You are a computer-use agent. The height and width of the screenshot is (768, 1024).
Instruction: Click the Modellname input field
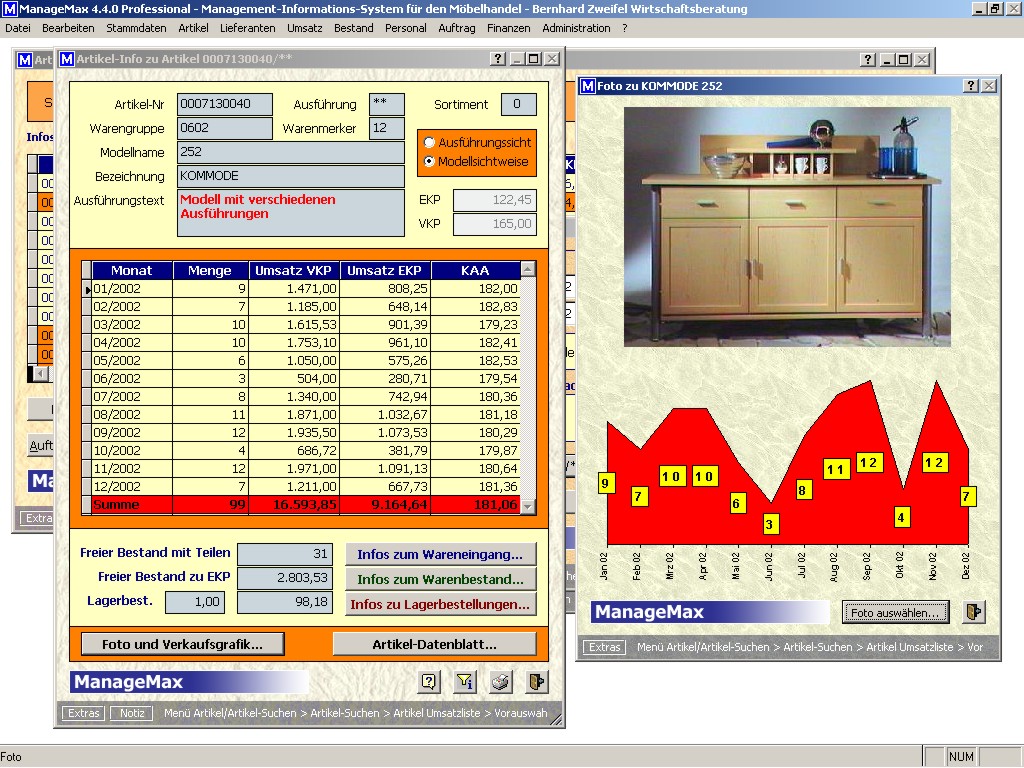(290, 152)
